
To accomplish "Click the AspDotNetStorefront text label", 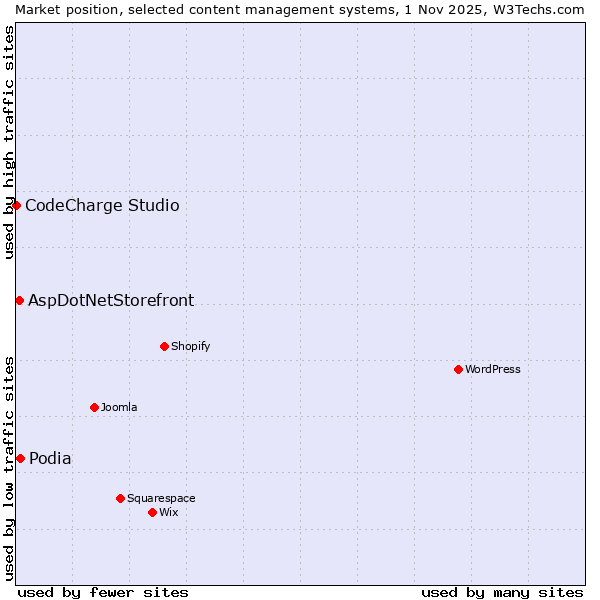I will pyautogui.click(x=111, y=301).
